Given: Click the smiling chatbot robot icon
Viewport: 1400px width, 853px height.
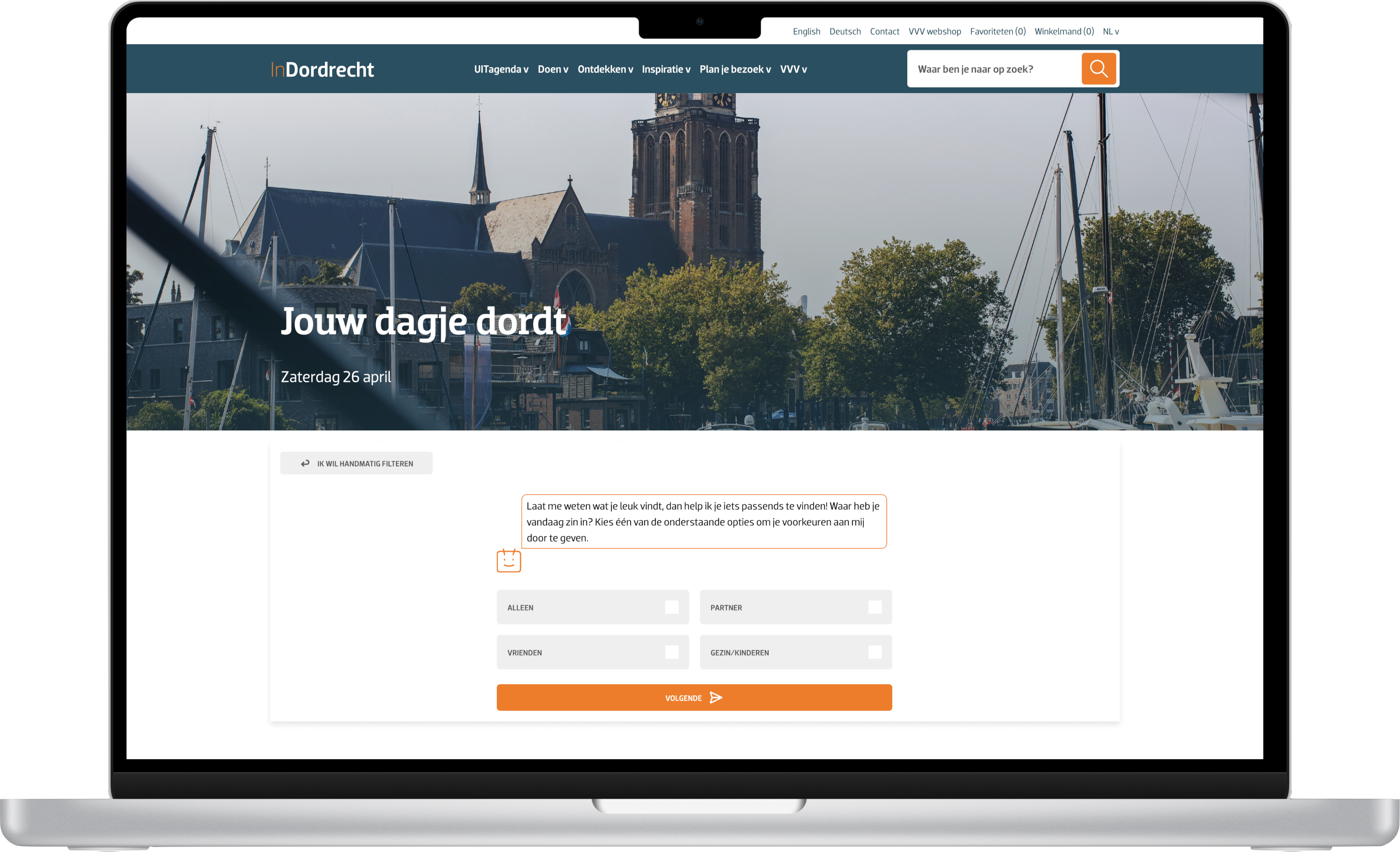Looking at the screenshot, I should pyautogui.click(x=509, y=561).
